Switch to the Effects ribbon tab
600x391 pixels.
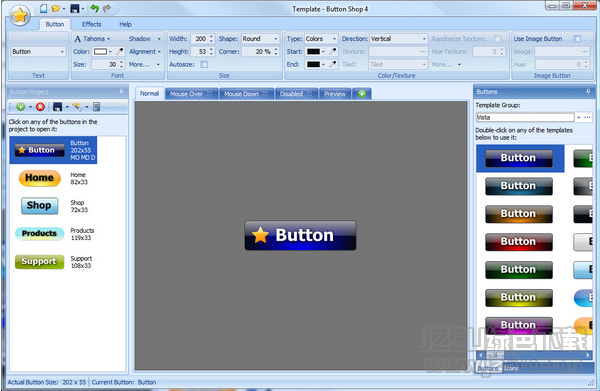(91, 24)
